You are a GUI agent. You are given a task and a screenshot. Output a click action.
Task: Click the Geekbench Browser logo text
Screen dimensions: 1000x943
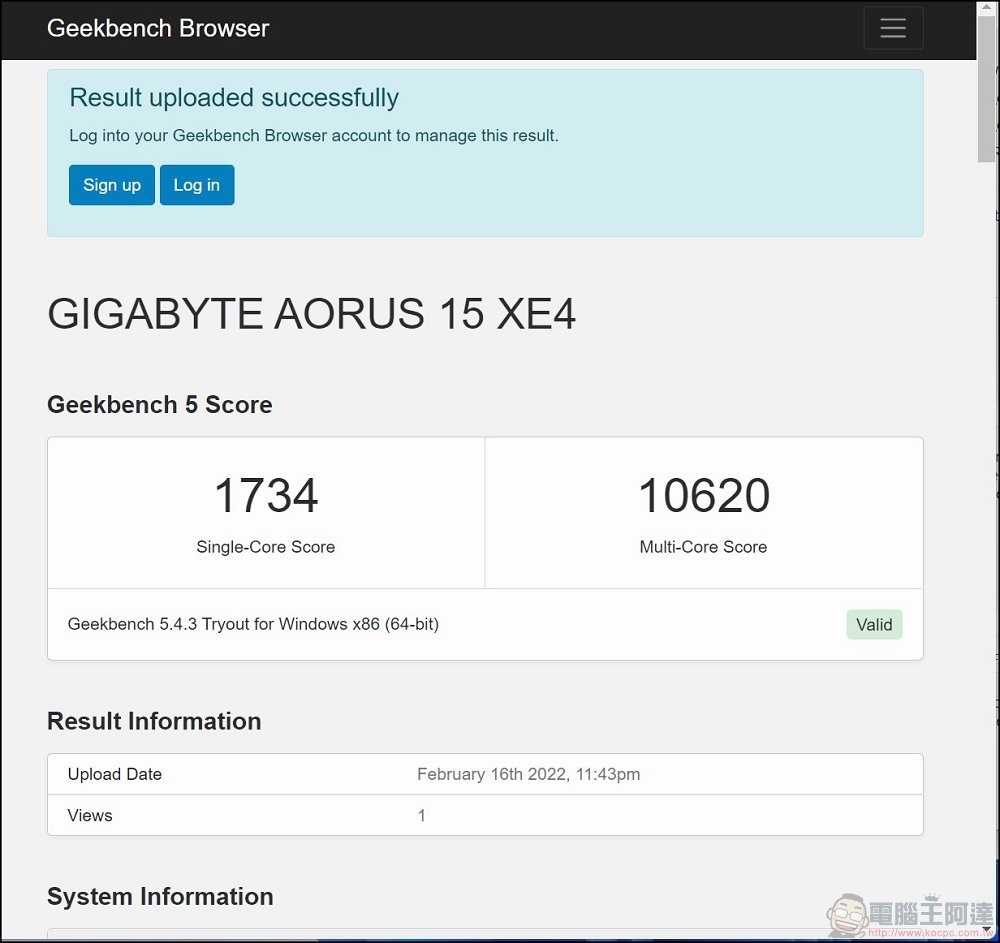coord(157,28)
